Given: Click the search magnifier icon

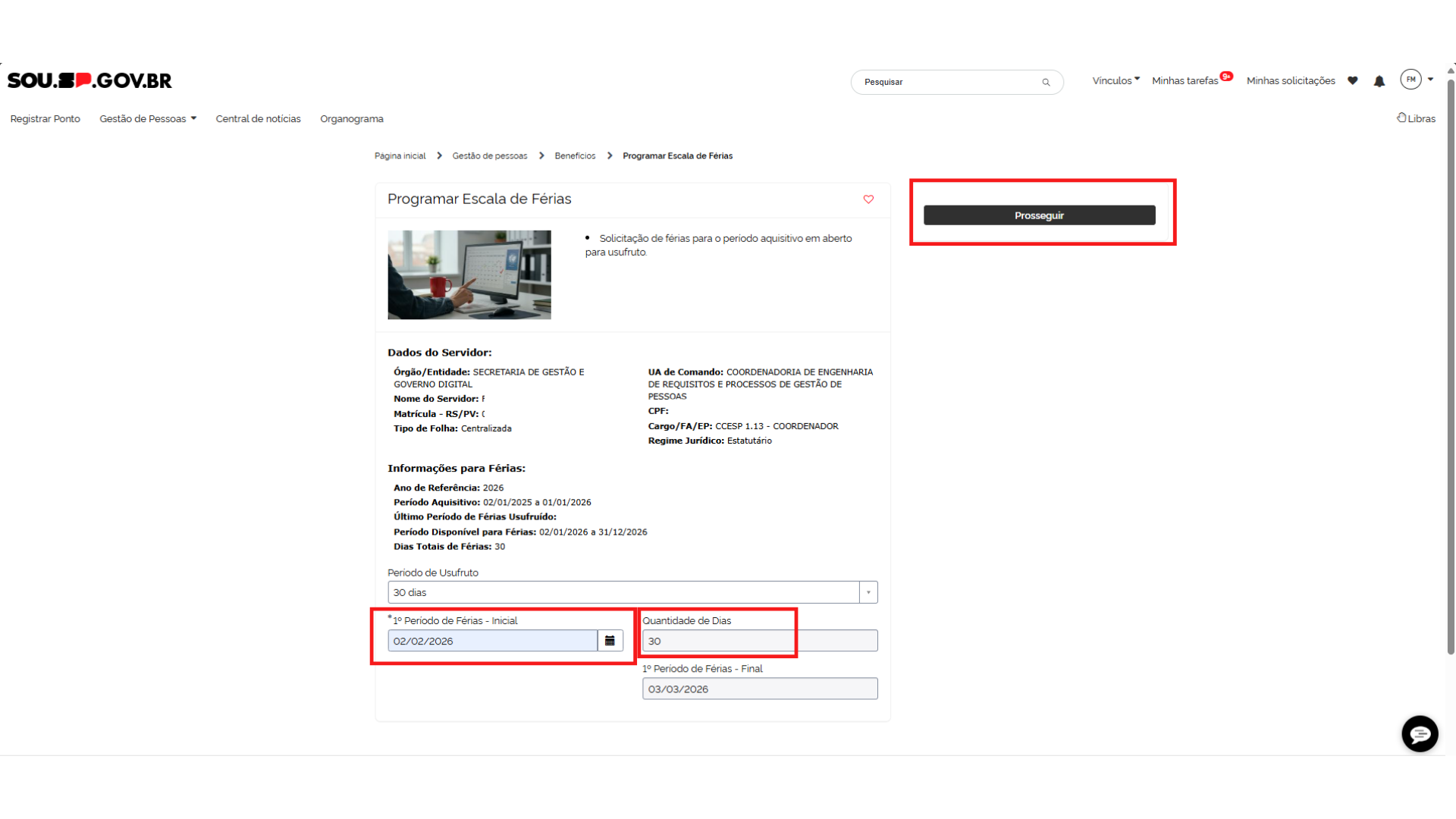Looking at the screenshot, I should click(1046, 82).
